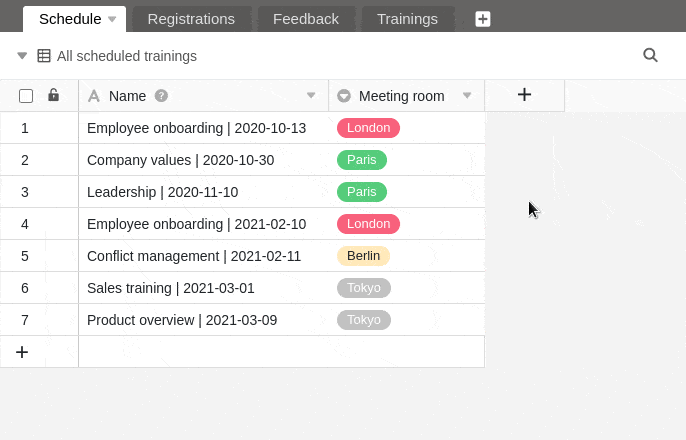Click the search magnifier icon
Viewport: 686px width, 440px height.
coord(650,56)
